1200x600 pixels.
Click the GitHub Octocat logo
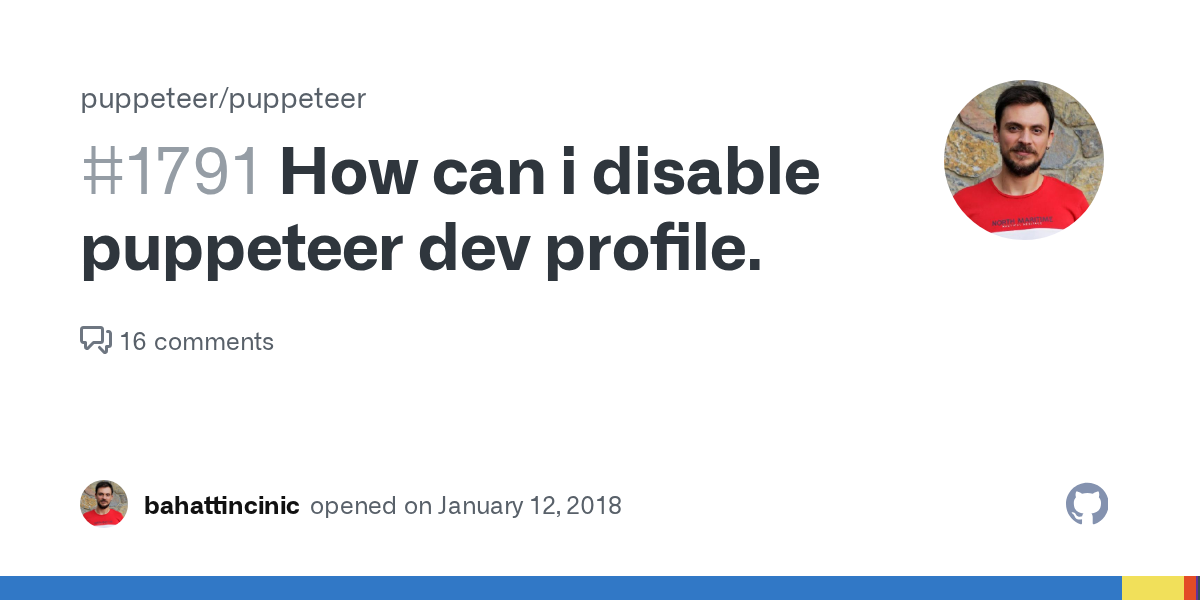1087,505
